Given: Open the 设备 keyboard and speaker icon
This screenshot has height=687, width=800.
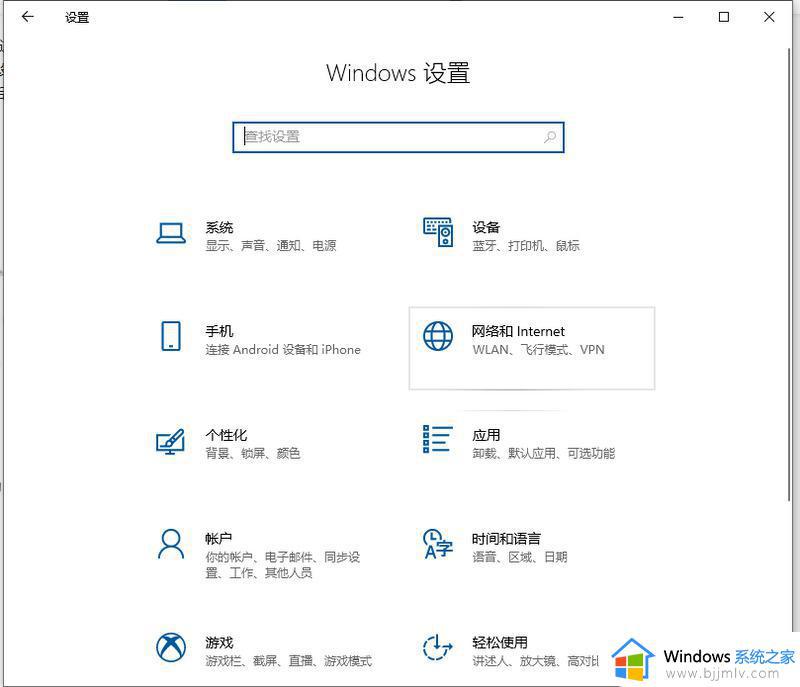Looking at the screenshot, I should [438, 233].
